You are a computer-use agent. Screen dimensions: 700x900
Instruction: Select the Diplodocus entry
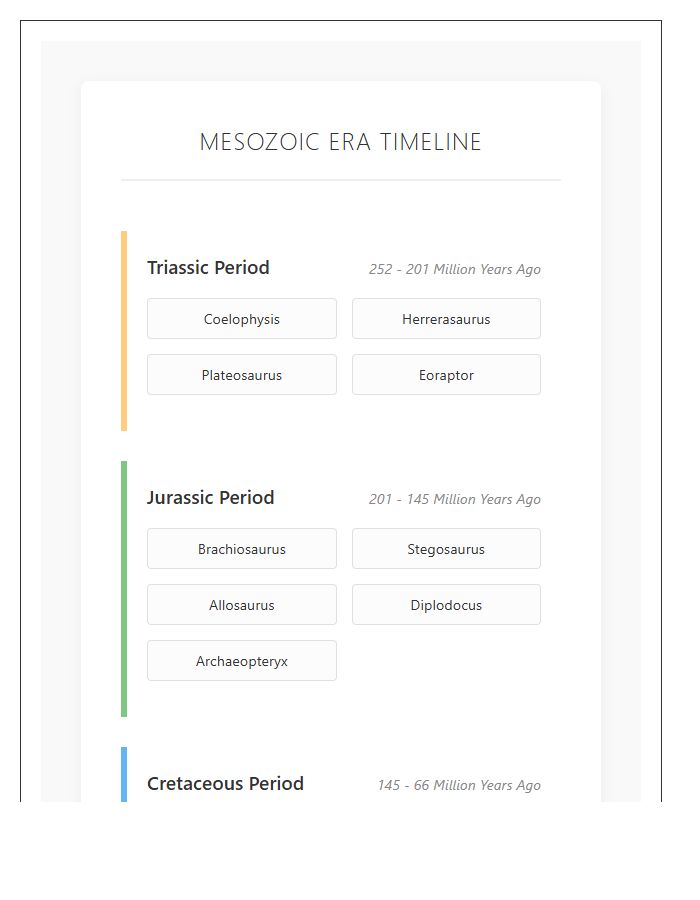coord(446,604)
